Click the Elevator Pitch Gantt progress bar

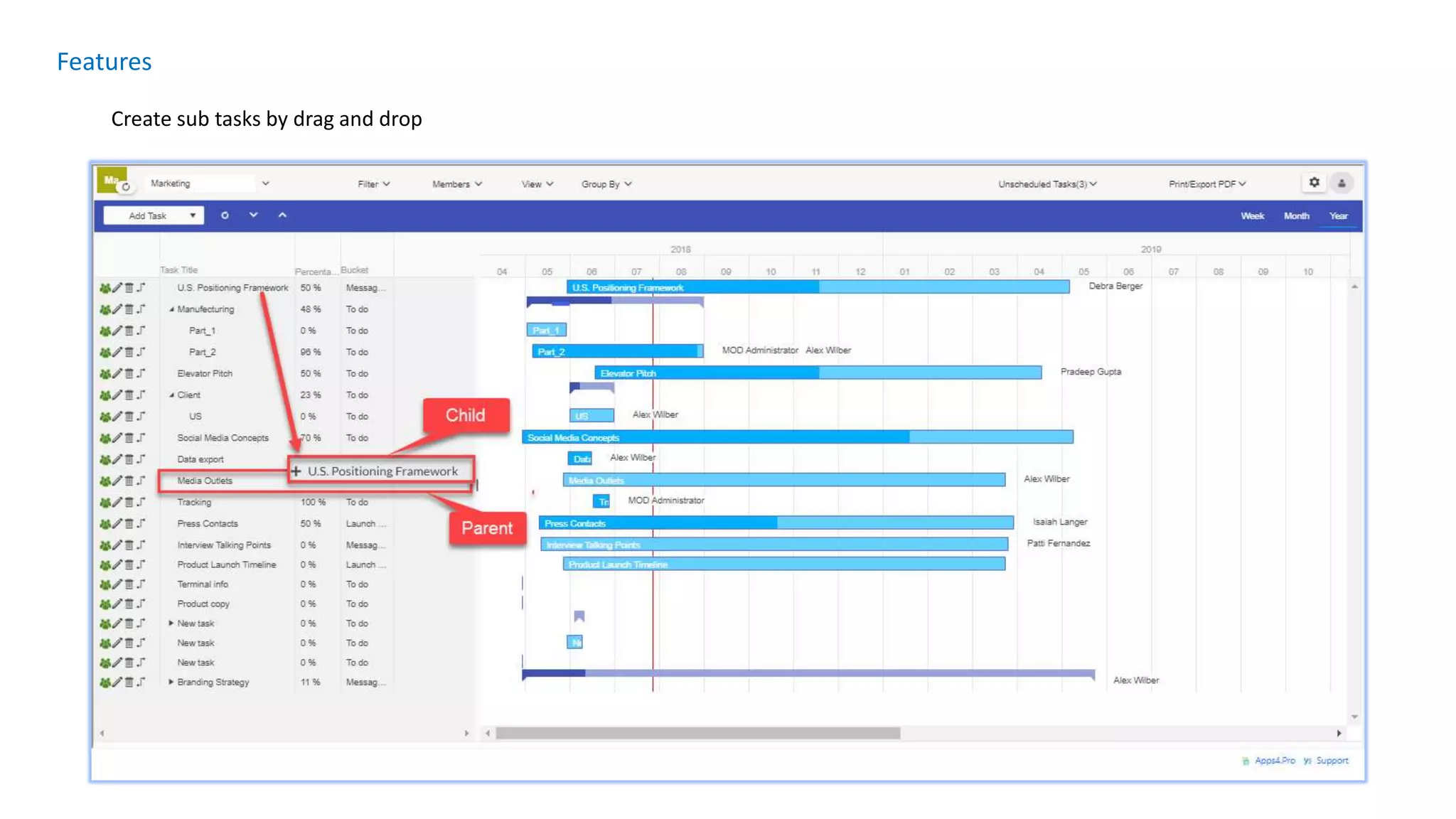click(x=818, y=373)
